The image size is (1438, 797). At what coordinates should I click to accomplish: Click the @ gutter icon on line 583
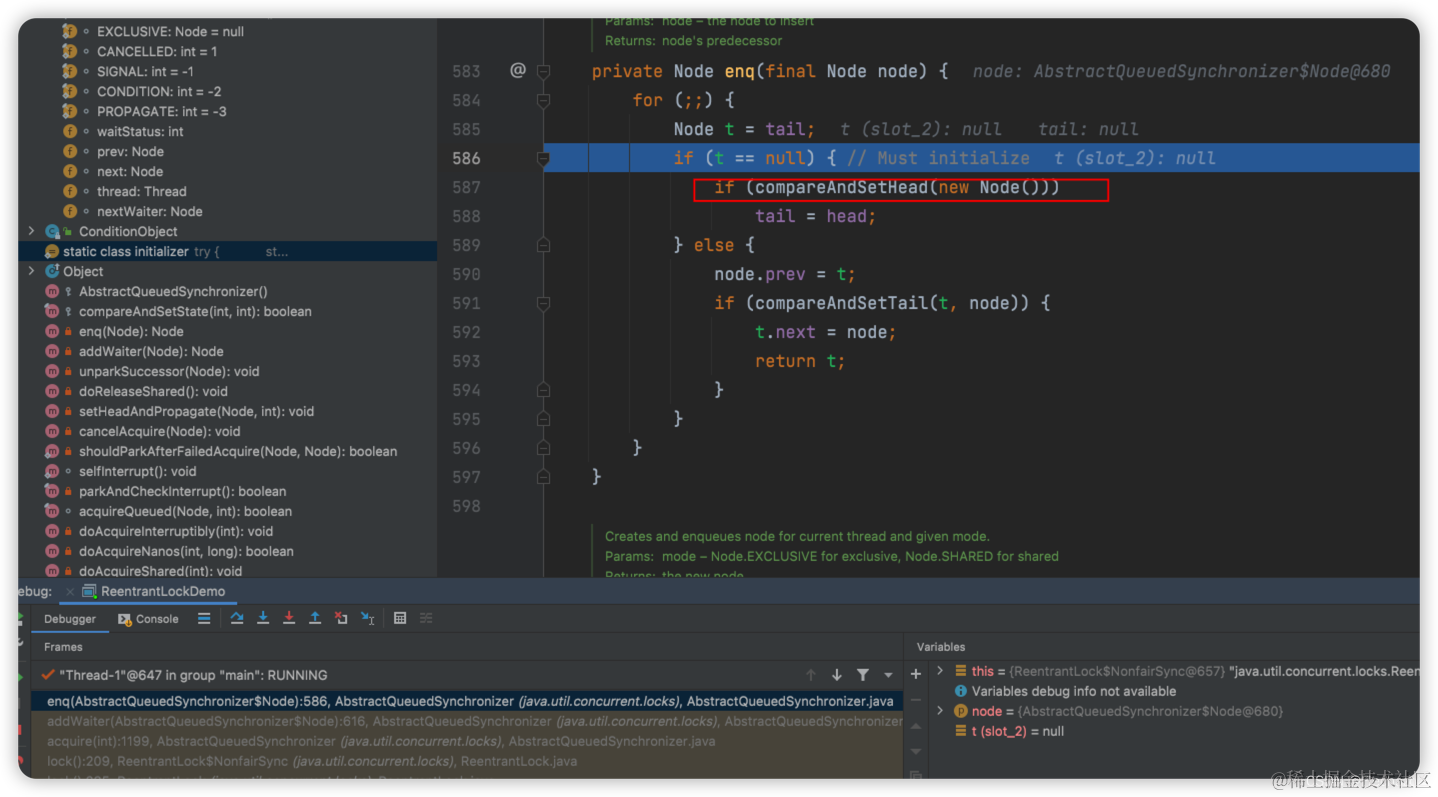coord(518,70)
